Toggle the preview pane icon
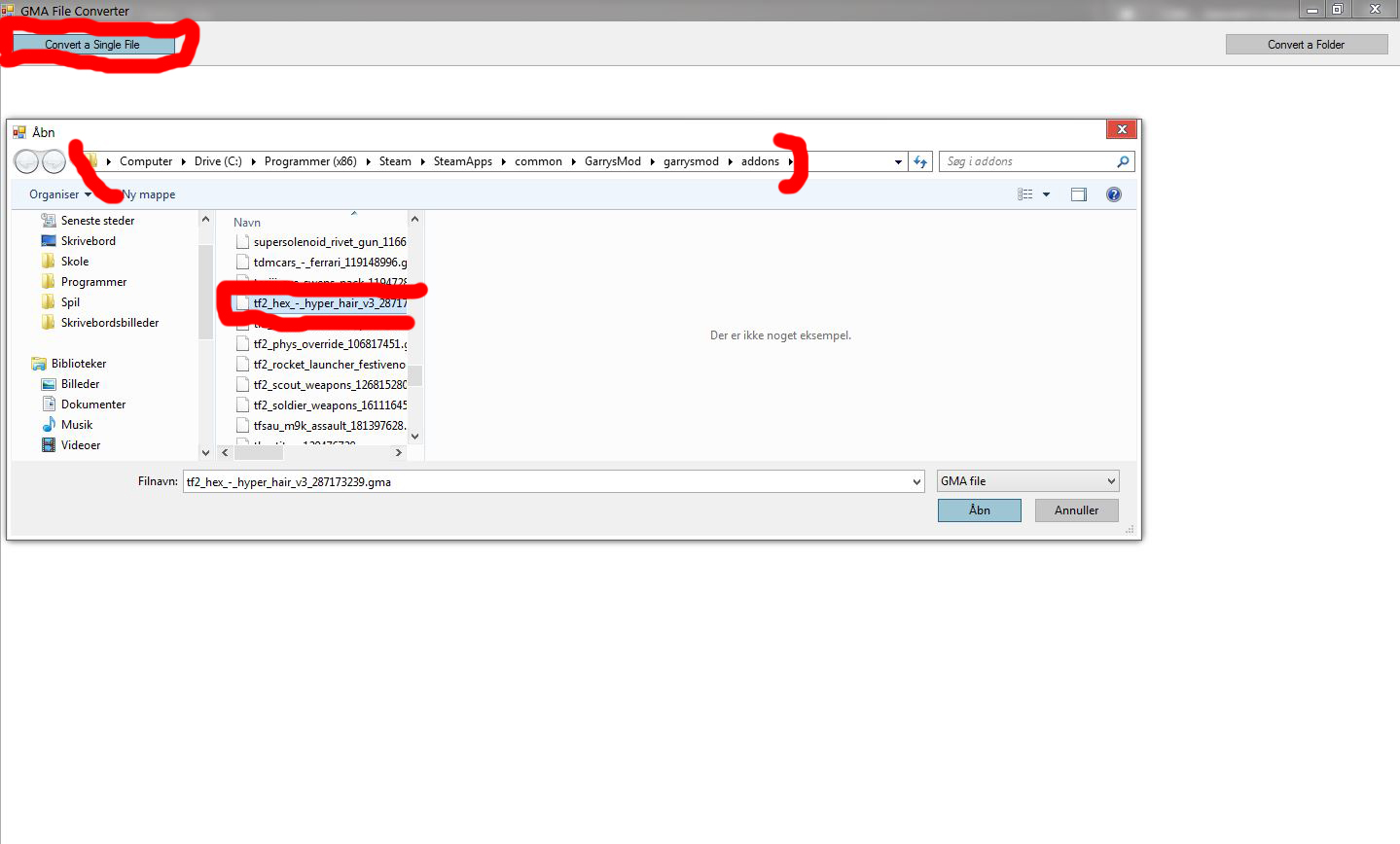 tap(1079, 194)
